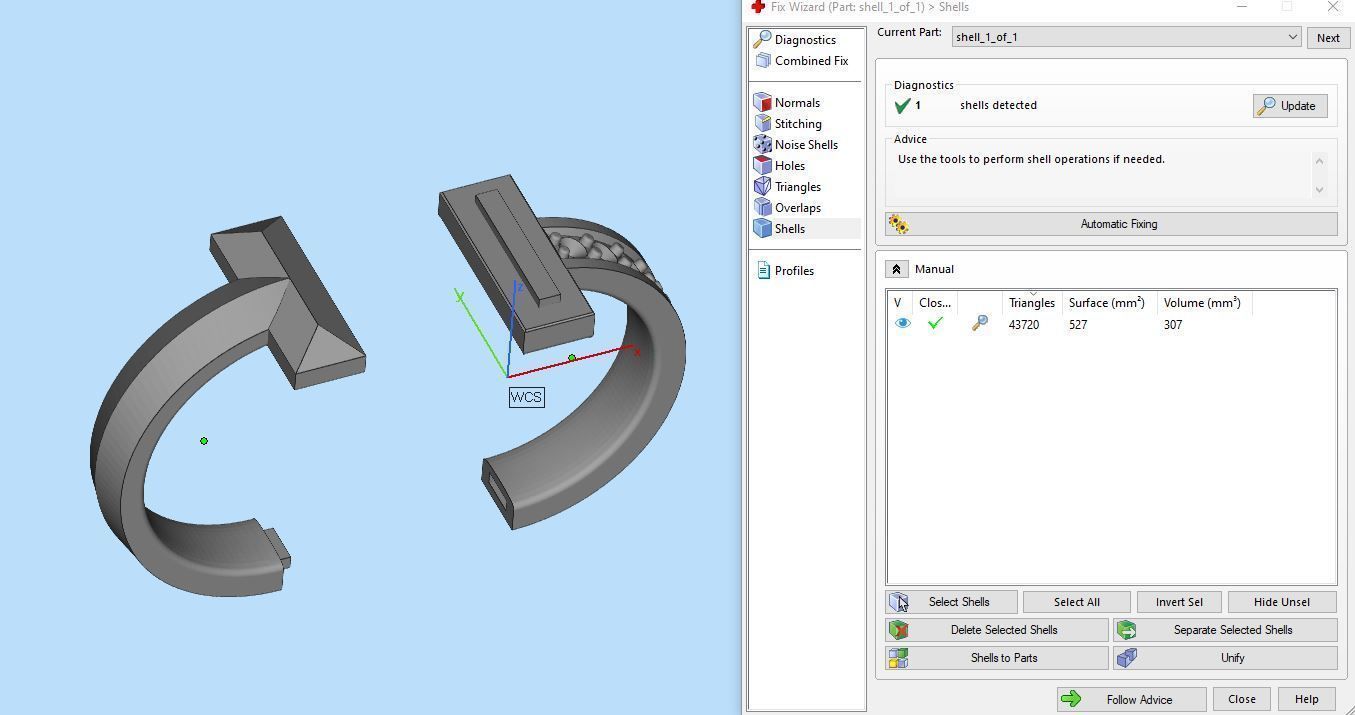Open the Noise Shells page
Image resolution: width=1355 pixels, height=715 pixels.
tap(806, 145)
